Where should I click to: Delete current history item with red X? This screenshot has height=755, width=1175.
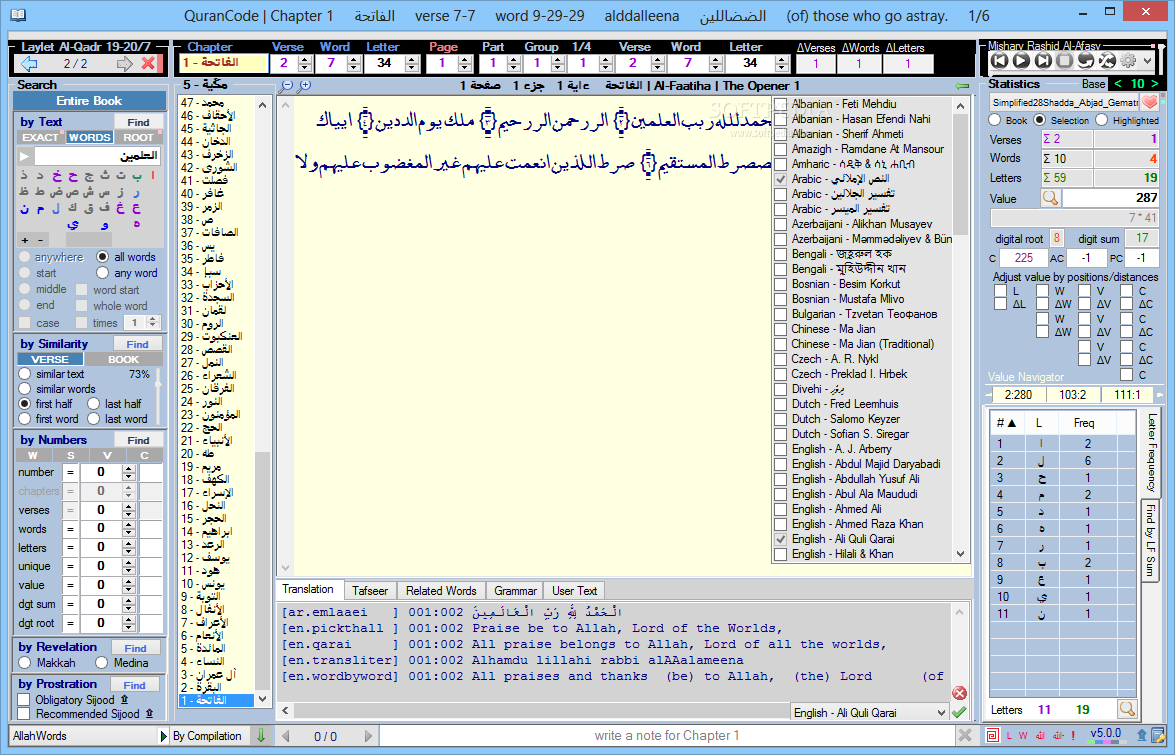148,64
